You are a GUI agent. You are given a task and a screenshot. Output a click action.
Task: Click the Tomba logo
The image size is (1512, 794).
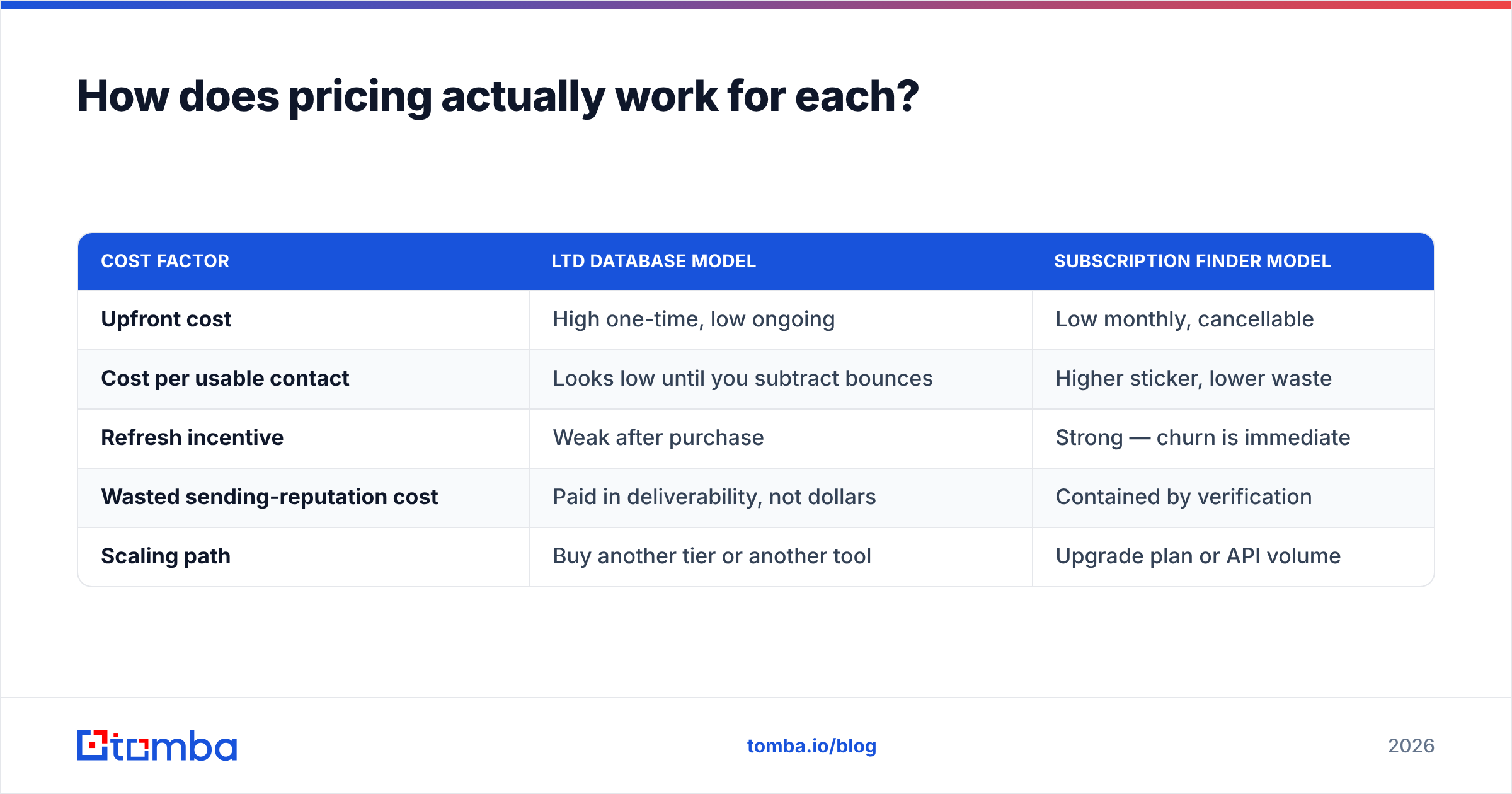[x=157, y=745]
